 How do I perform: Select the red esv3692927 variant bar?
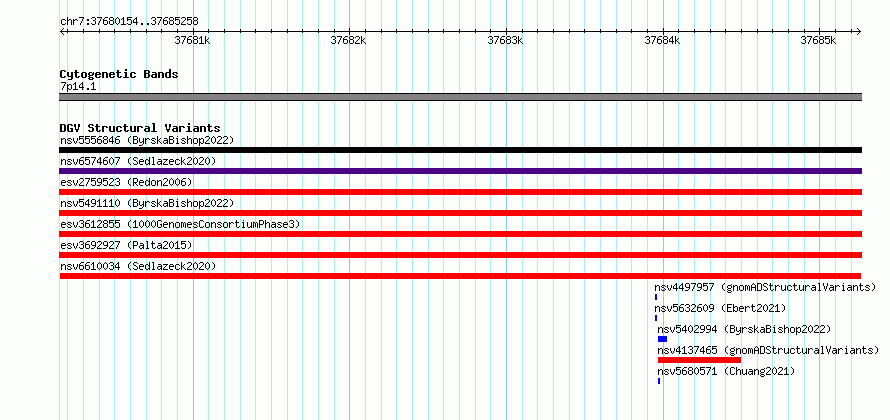click(x=460, y=255)
